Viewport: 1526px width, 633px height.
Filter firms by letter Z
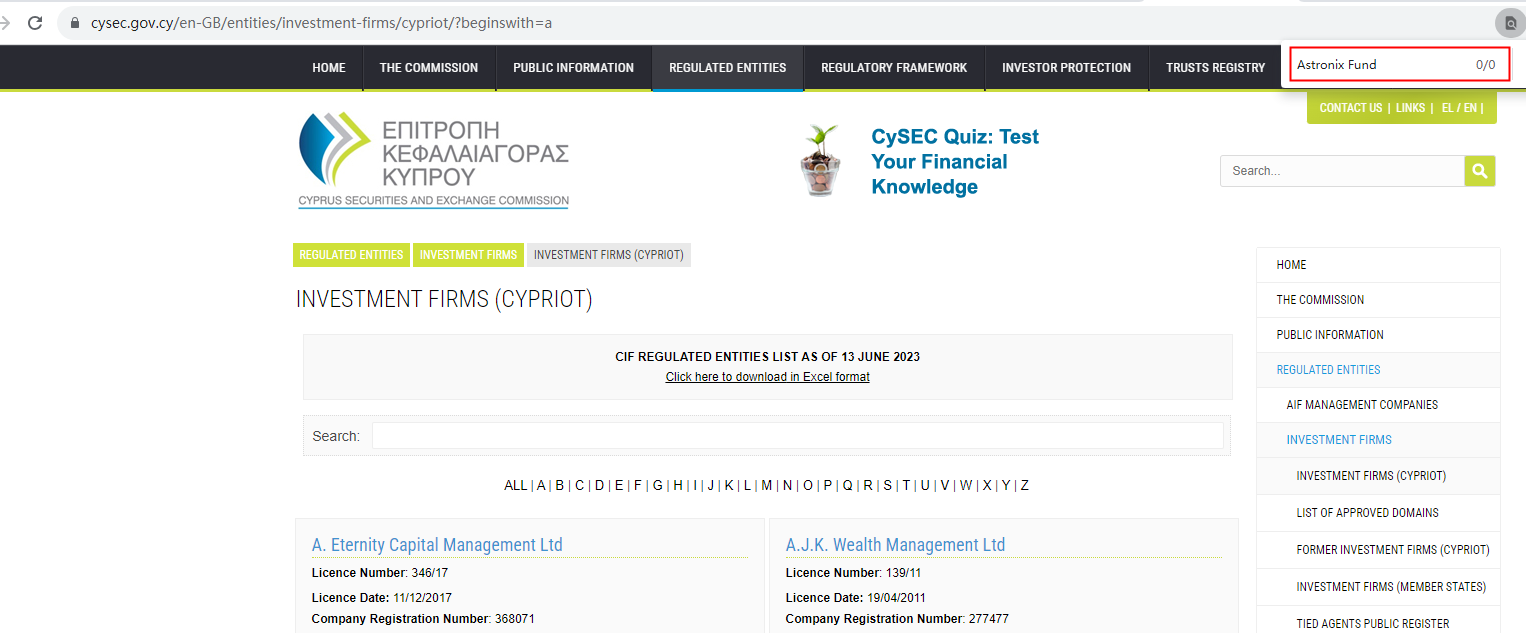1025,485
